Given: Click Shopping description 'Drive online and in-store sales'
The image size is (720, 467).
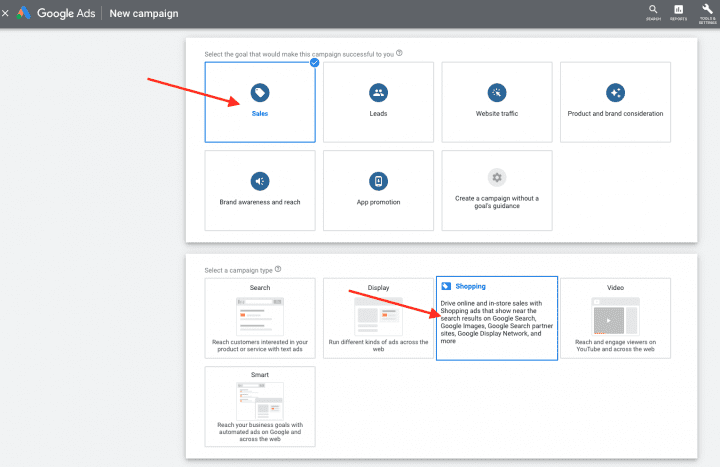Looking at the screenshot, I should [x=497, y=322].
